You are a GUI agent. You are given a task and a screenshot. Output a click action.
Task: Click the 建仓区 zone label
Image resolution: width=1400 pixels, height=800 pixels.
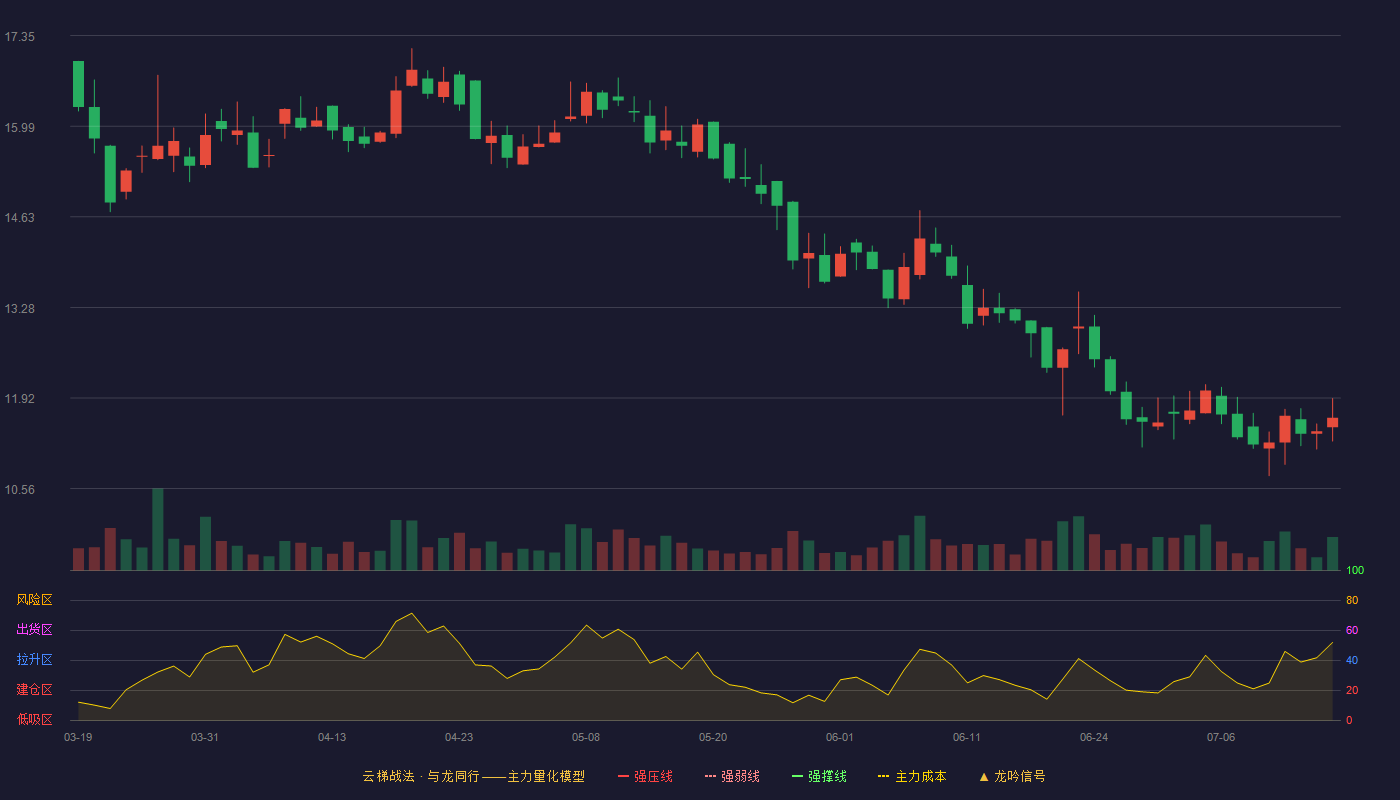(x=34, y=690)
